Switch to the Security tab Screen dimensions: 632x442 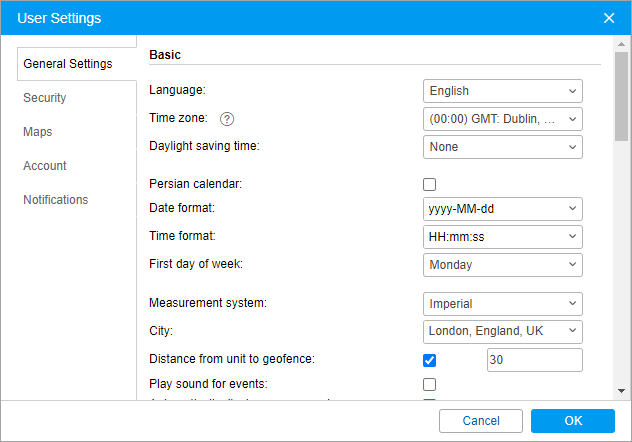tap(45, 98)
